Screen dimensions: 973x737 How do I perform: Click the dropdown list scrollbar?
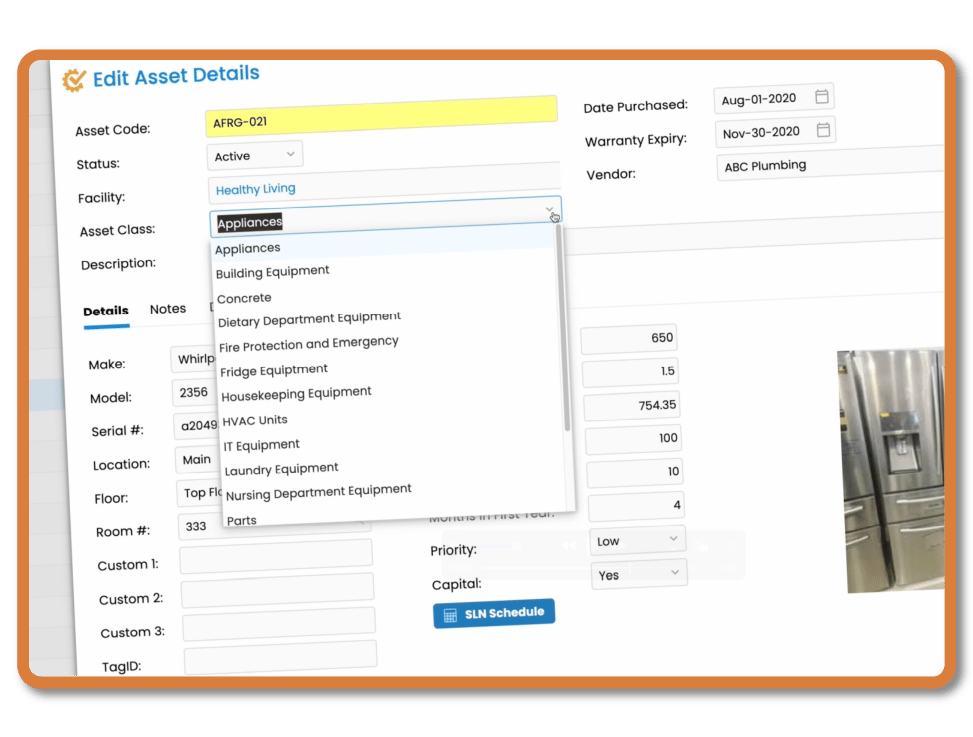[x=563, y=329]
